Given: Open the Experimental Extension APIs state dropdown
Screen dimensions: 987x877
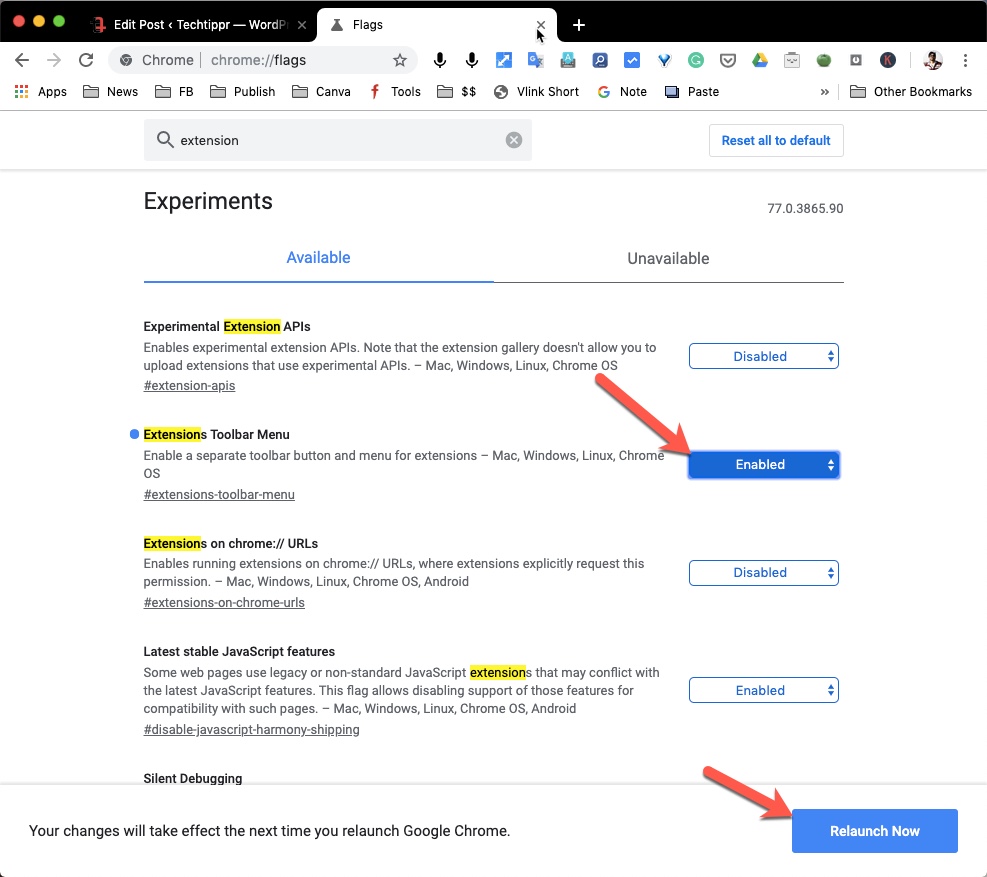Looking at the screenshot, I should [764, 356].
